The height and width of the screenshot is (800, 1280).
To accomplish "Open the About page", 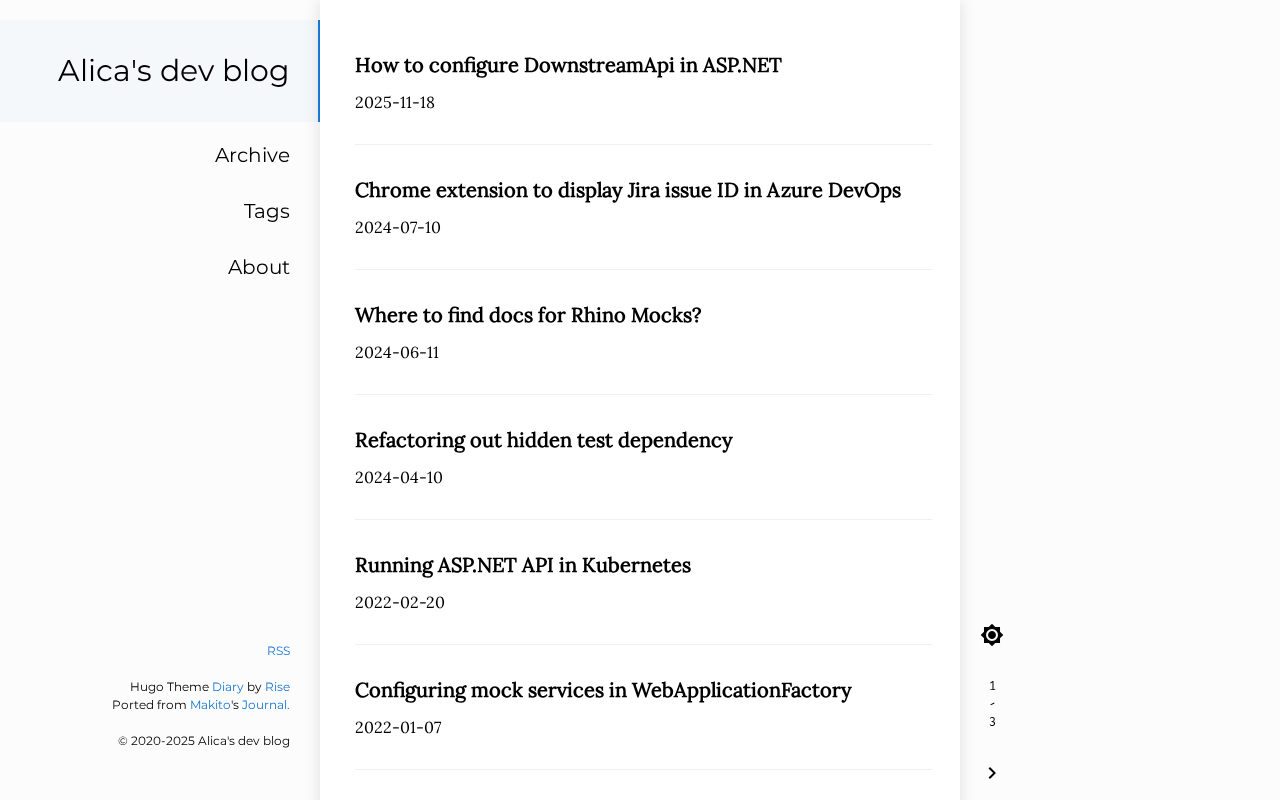I will point(259,267).
